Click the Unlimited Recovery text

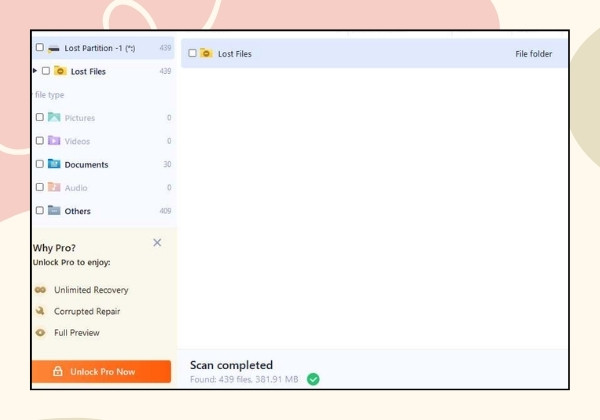(x=91, y=290)
